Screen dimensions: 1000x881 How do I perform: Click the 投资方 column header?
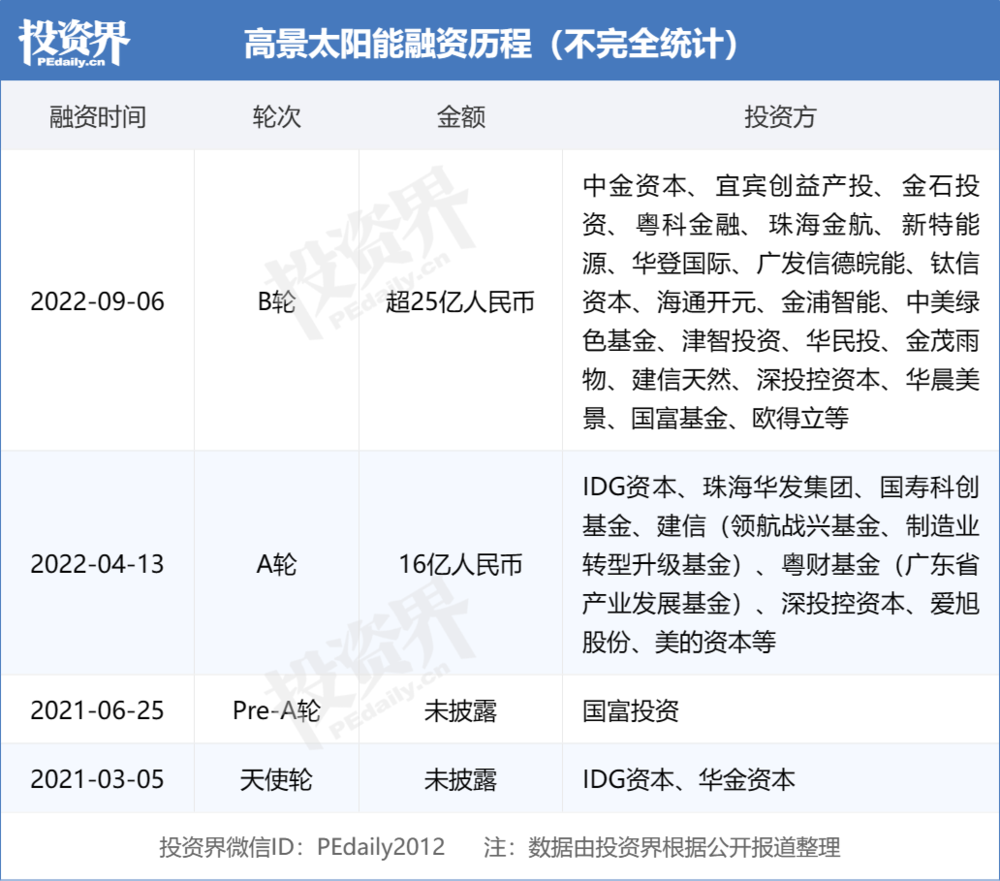pyautogui.click(x=781, y=117)
